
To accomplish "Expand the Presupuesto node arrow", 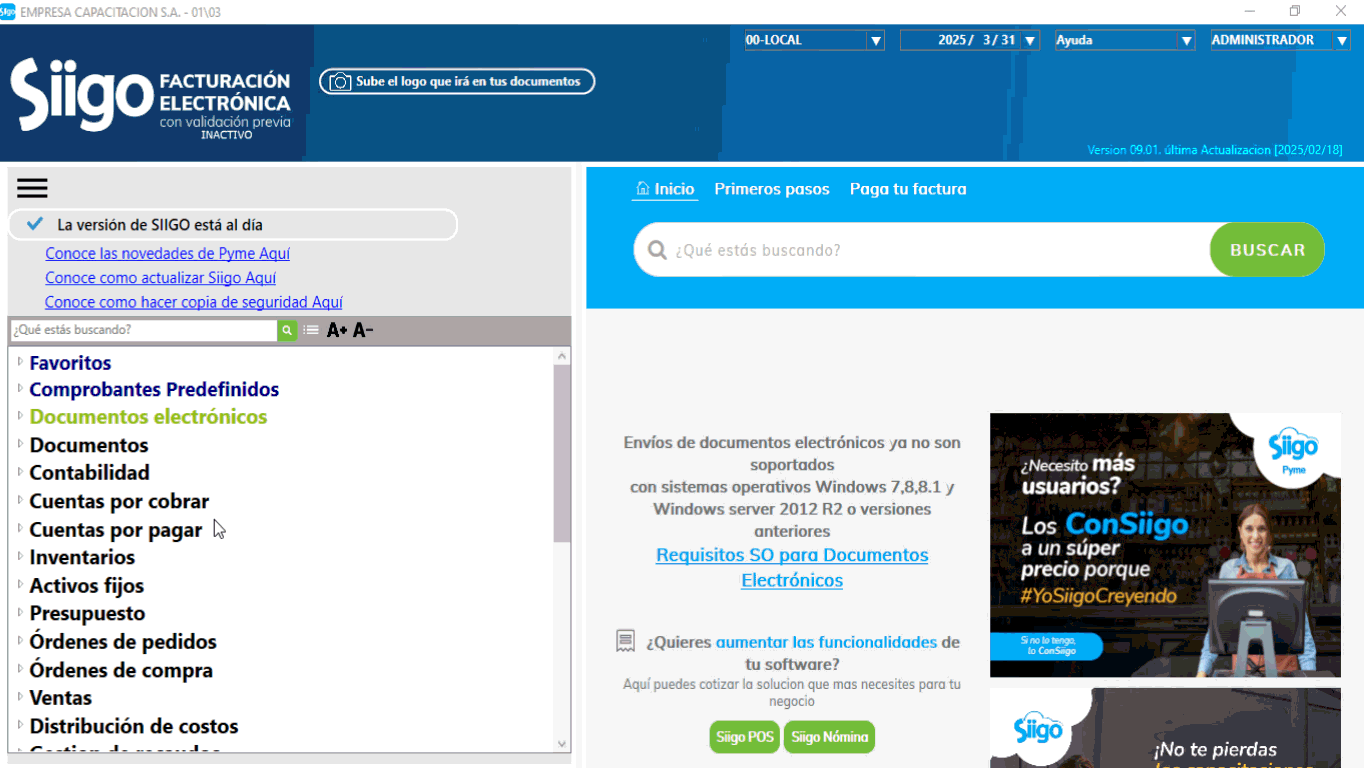I will point(20,613).
